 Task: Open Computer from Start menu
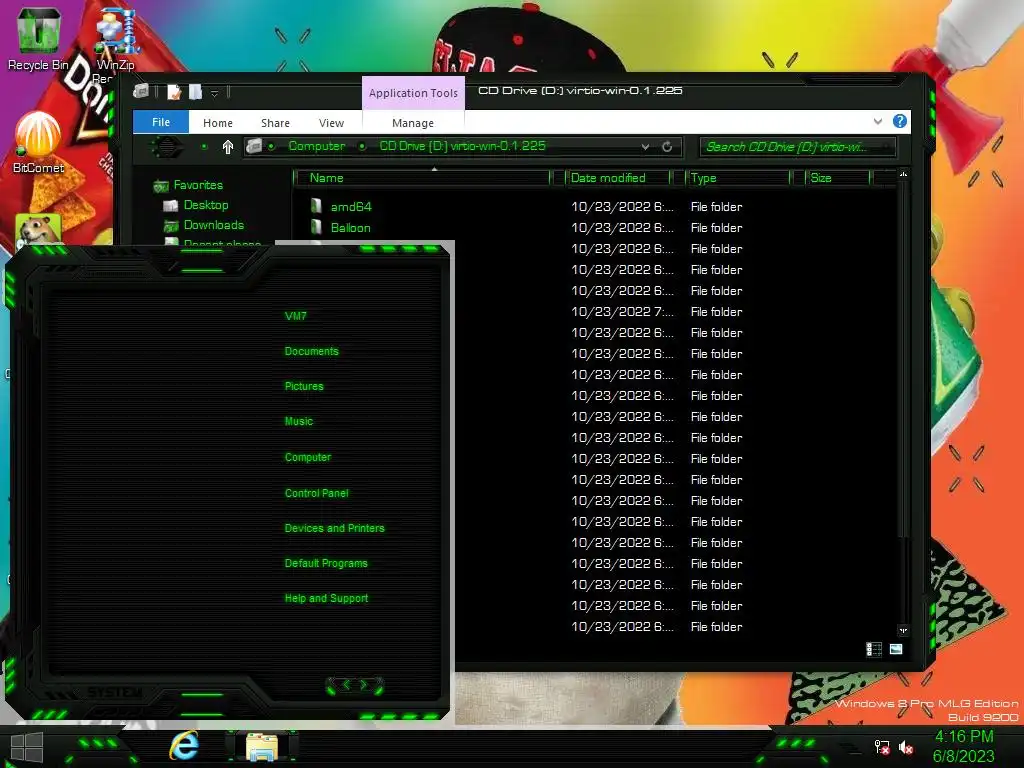coord(308,457)
